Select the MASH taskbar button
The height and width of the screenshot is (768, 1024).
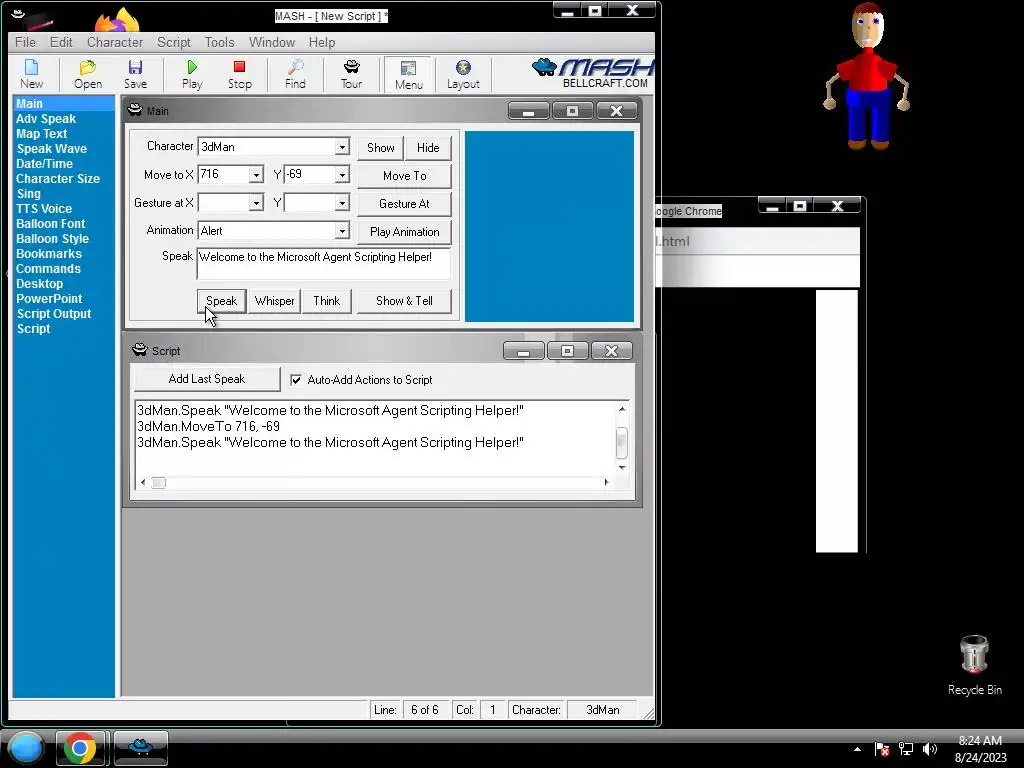(140, 748)
